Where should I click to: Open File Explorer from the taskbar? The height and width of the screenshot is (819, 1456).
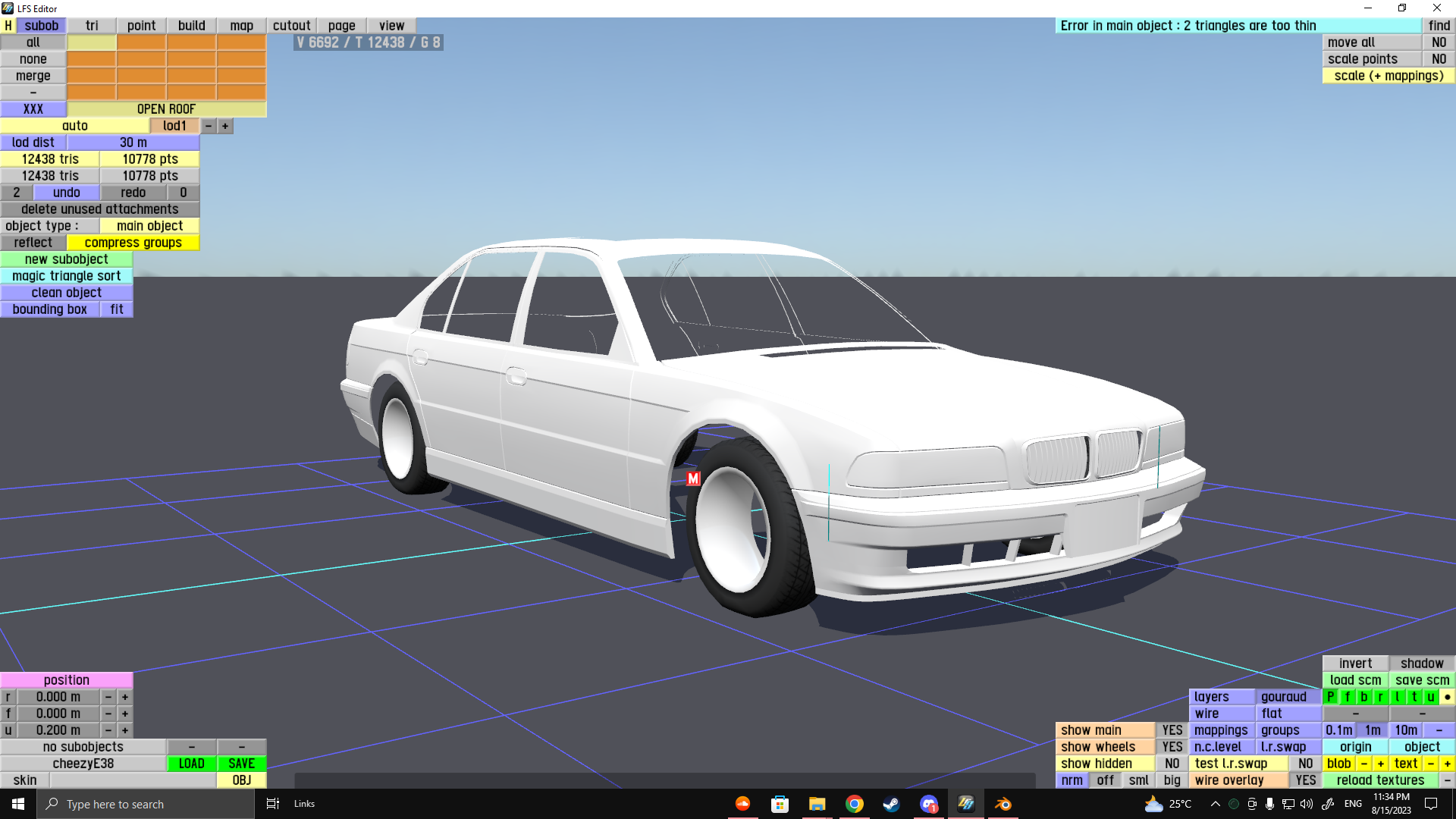tap(817, 804)
